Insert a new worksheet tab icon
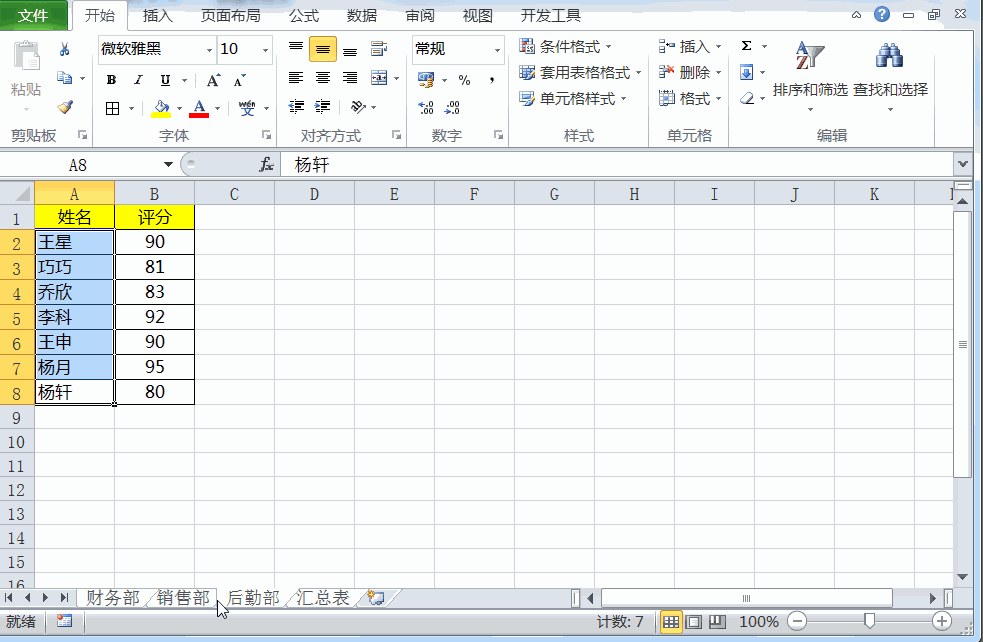 tap(376, 597)
